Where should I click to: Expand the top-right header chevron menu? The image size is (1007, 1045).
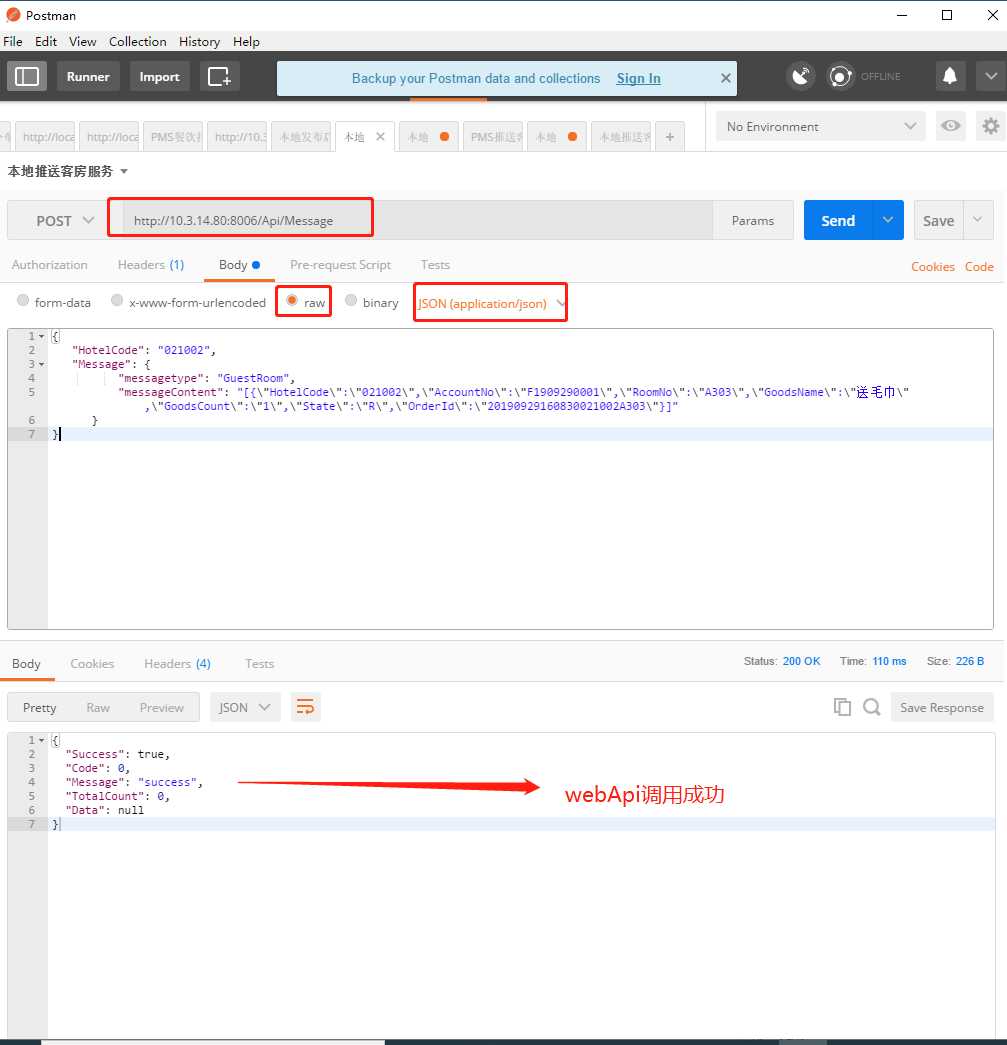click(x=991, y=76)
